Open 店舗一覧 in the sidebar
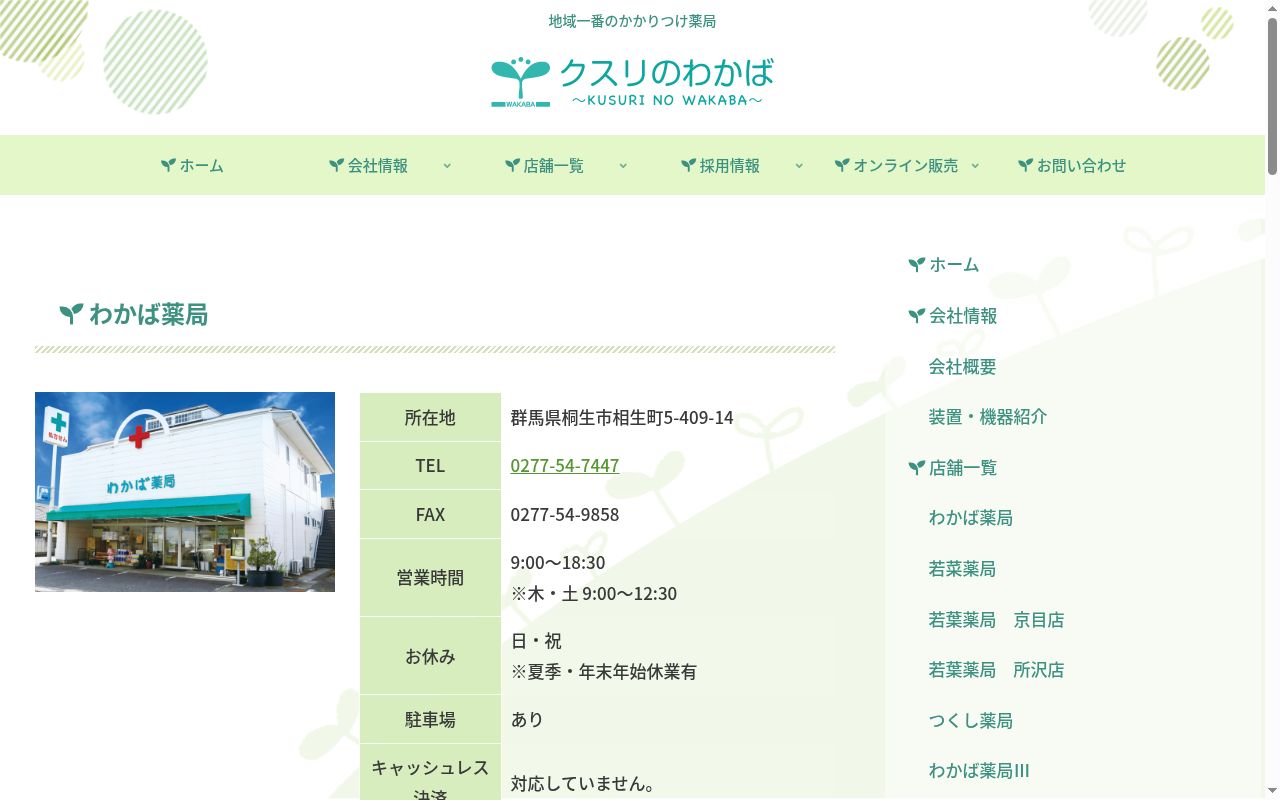1280x800 pixels. click(x=963, y=467)
